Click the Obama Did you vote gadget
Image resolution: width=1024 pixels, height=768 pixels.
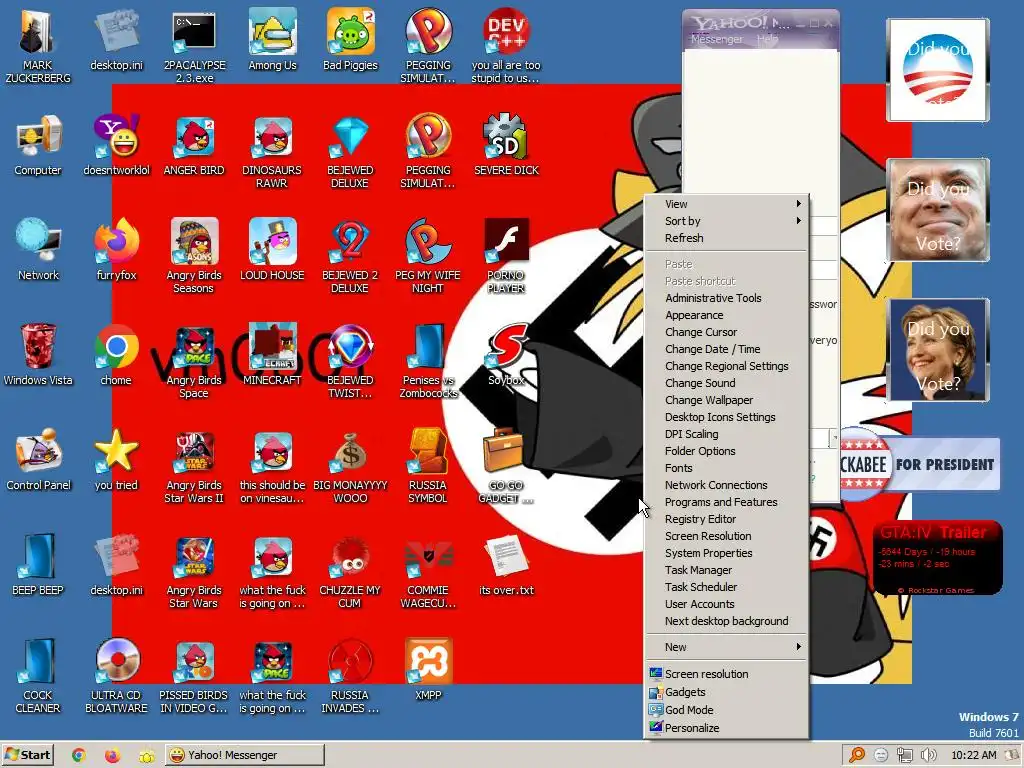coord(937,70)
